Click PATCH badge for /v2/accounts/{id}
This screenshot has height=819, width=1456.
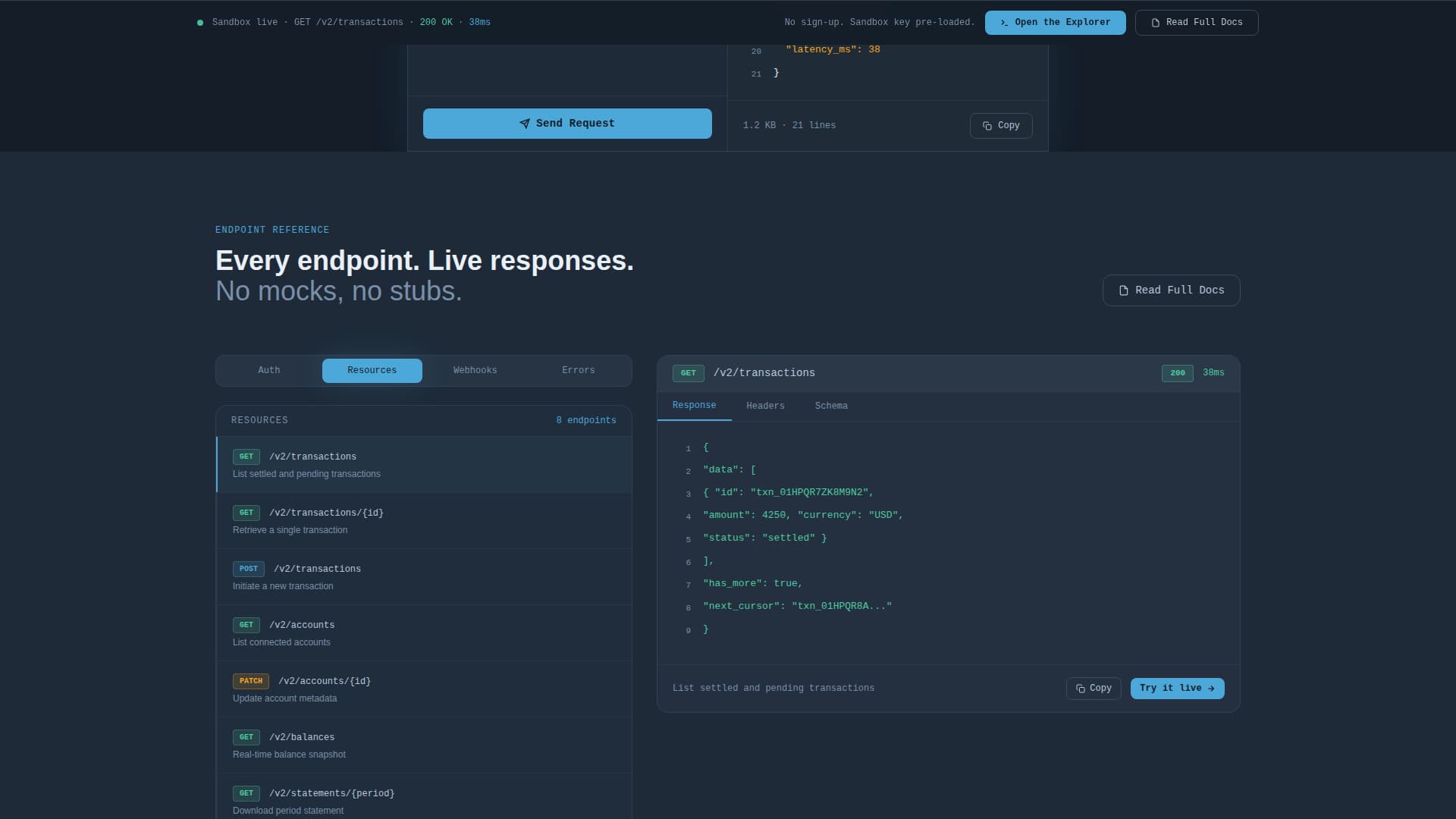251,681
